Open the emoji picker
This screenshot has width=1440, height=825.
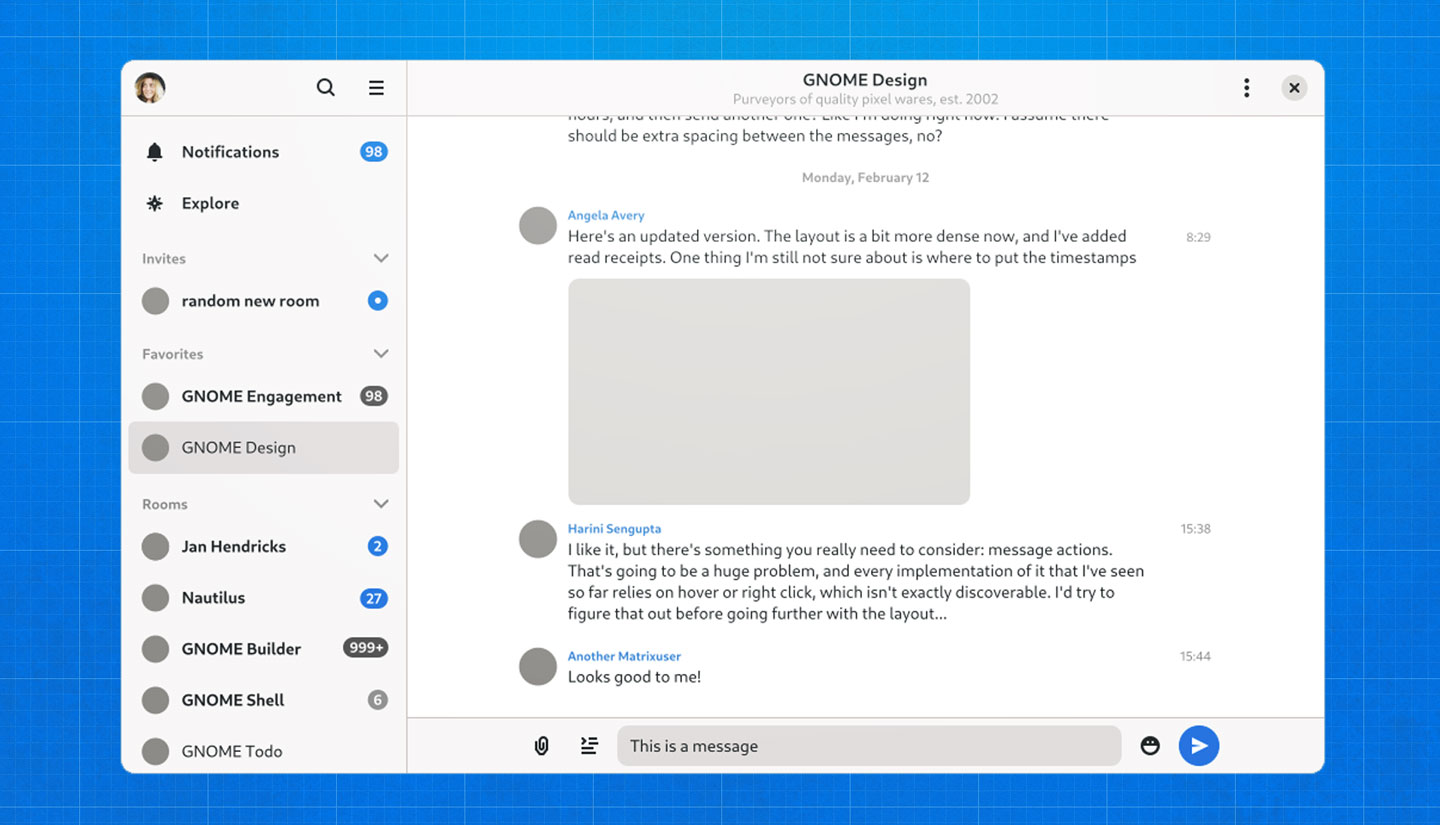[1149, 745]
